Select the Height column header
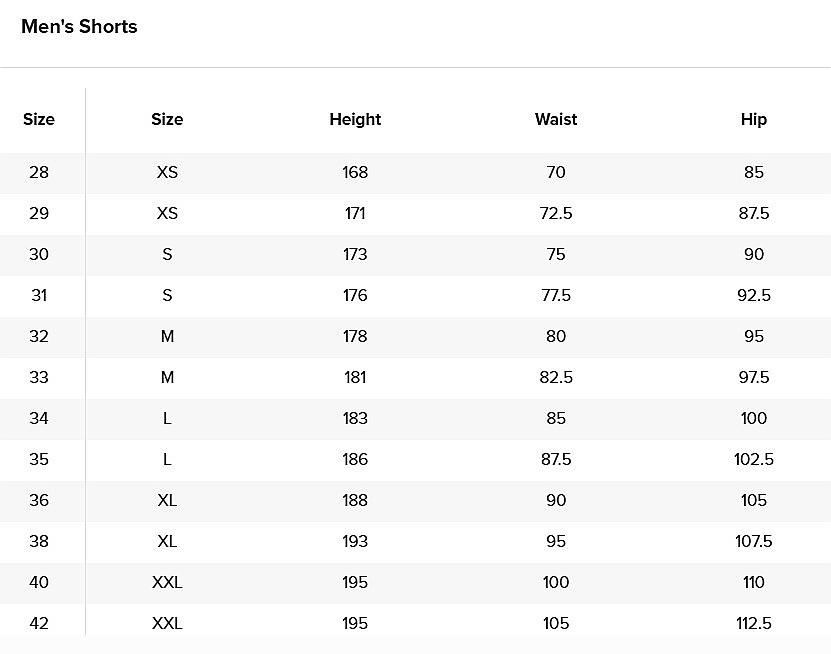831x654 pixels. point(355,119)
